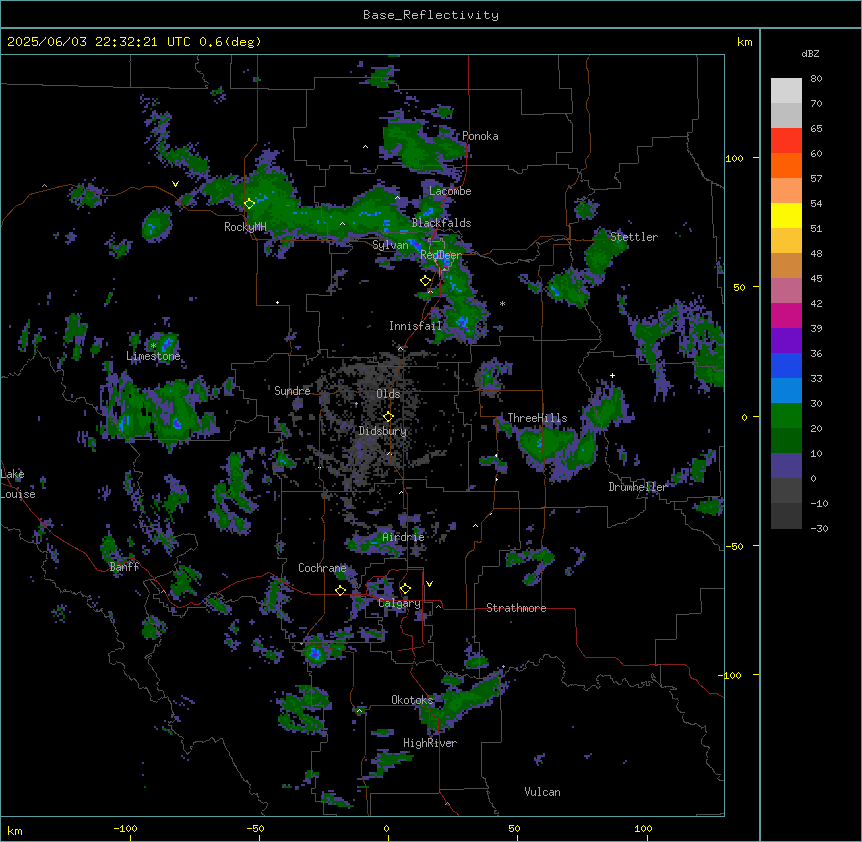Click the Didsbury city label

[x=382, y=431]
